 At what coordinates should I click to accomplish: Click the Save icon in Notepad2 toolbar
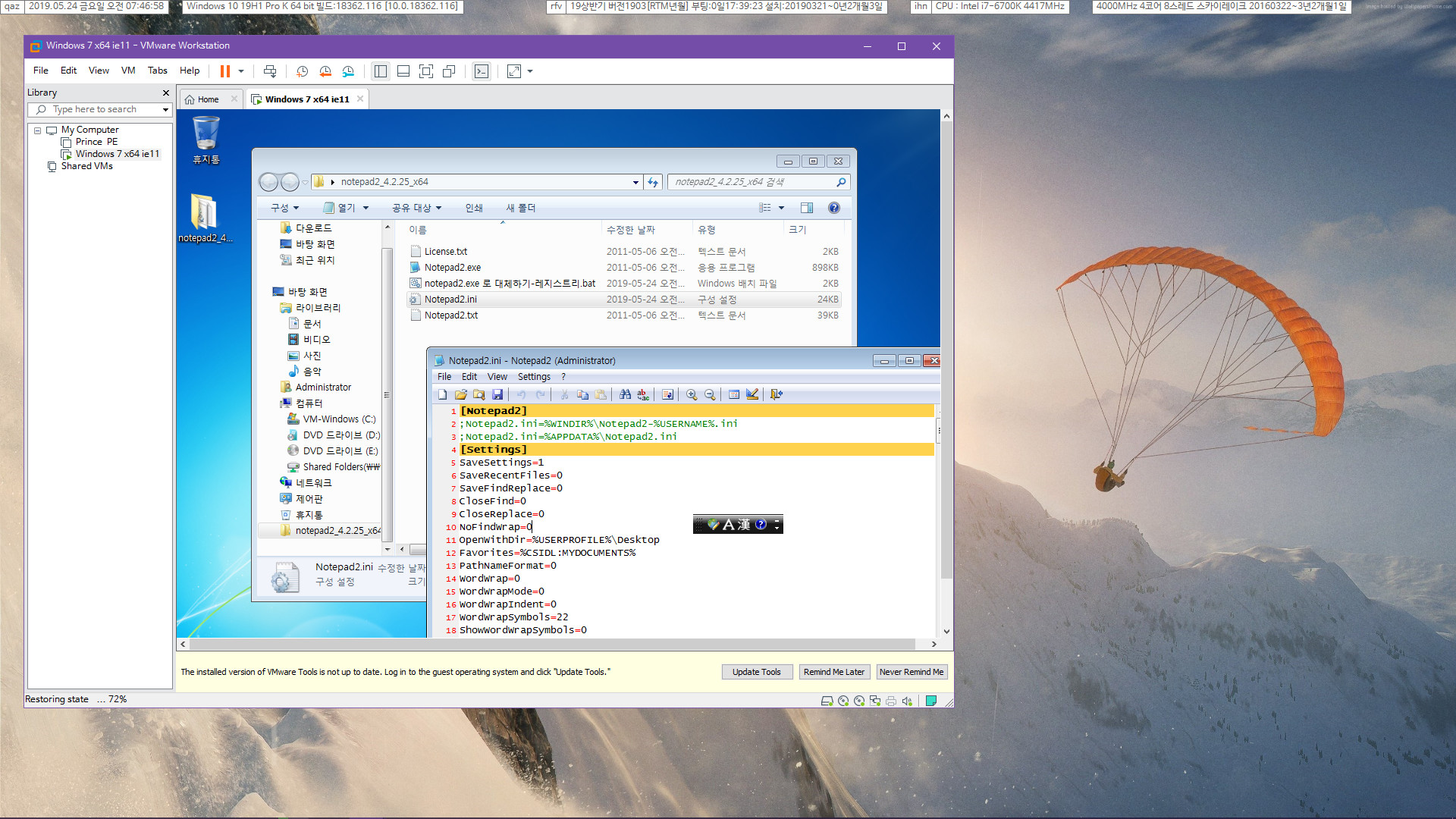[x=497, y=394]
